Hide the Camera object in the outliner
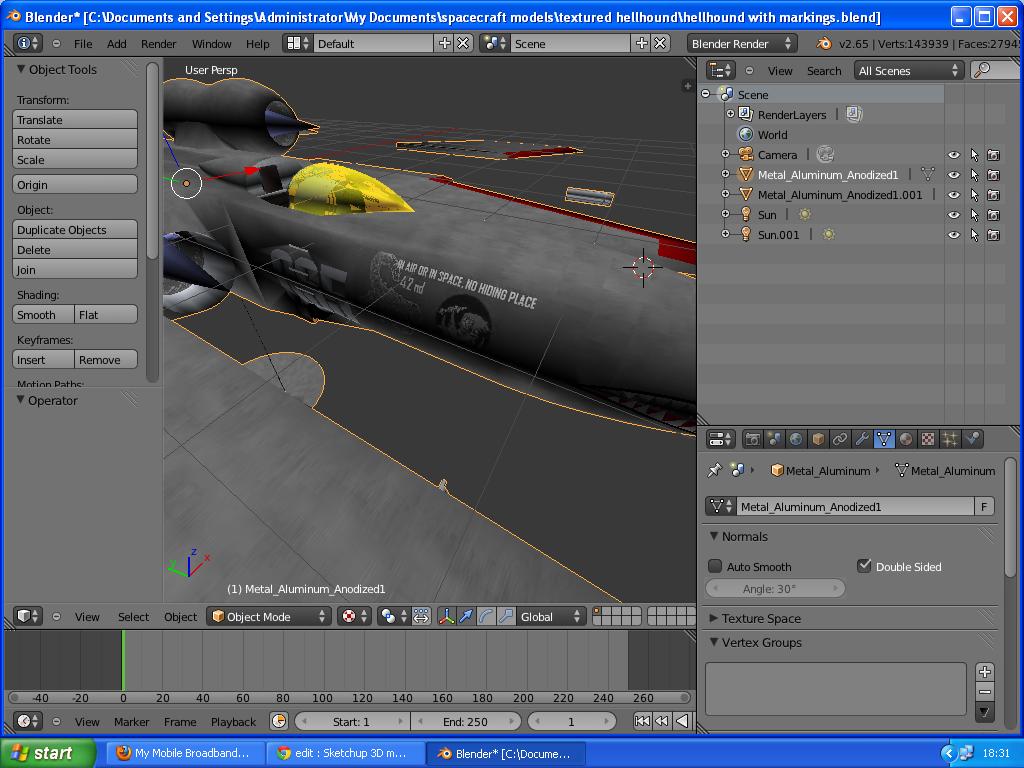The height and width of the screenshot is (768, 1024). pos(953,154)
